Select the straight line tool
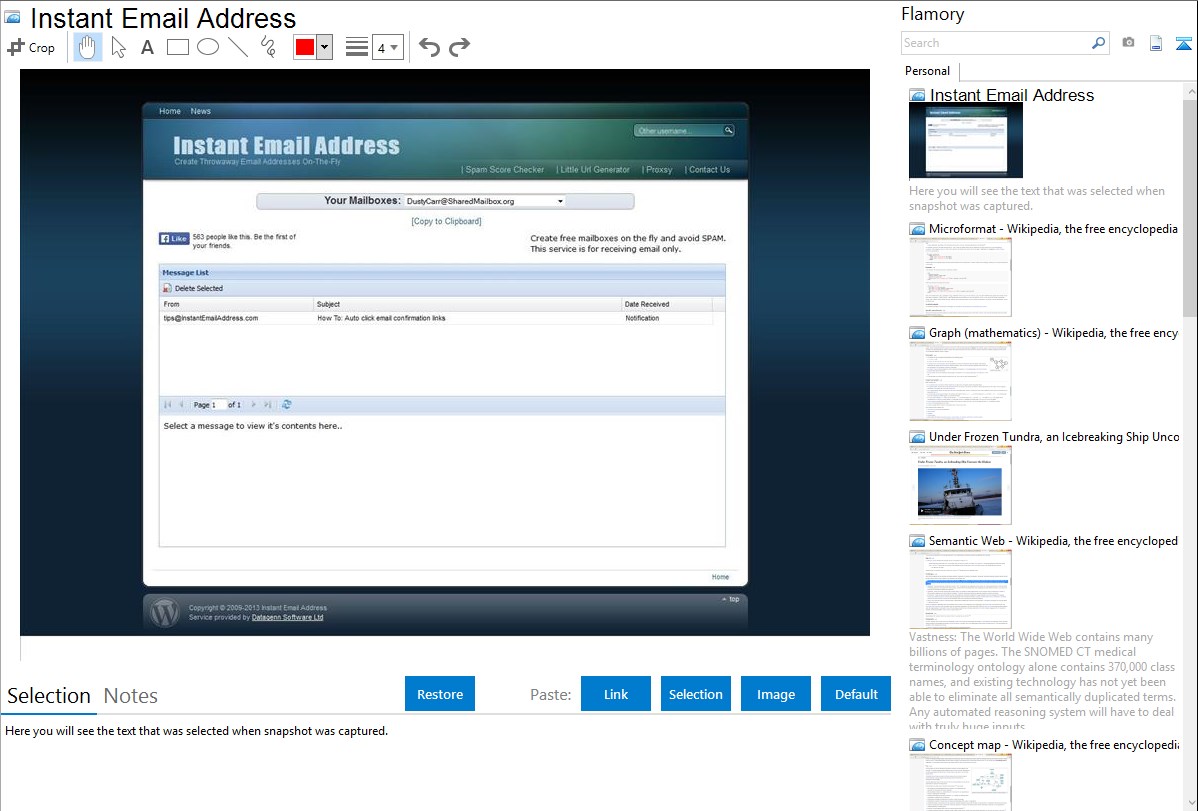 [238, 47]
